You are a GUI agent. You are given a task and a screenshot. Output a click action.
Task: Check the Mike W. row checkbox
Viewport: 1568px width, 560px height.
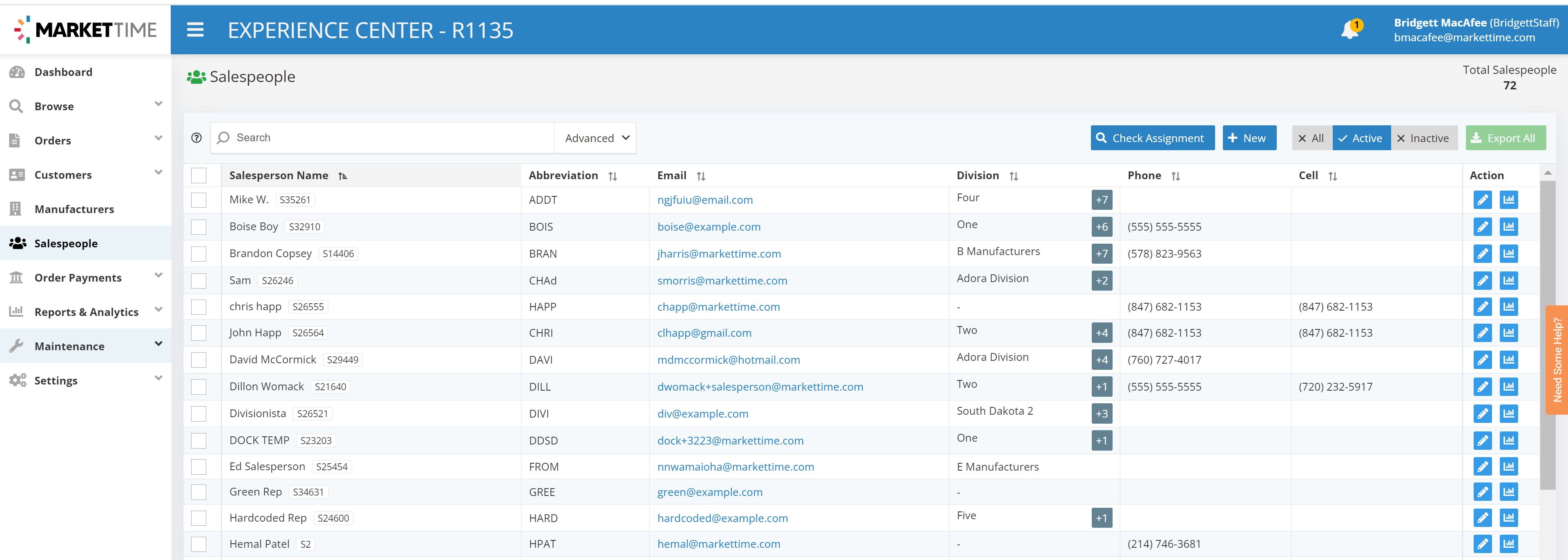[x=199, y=200]
